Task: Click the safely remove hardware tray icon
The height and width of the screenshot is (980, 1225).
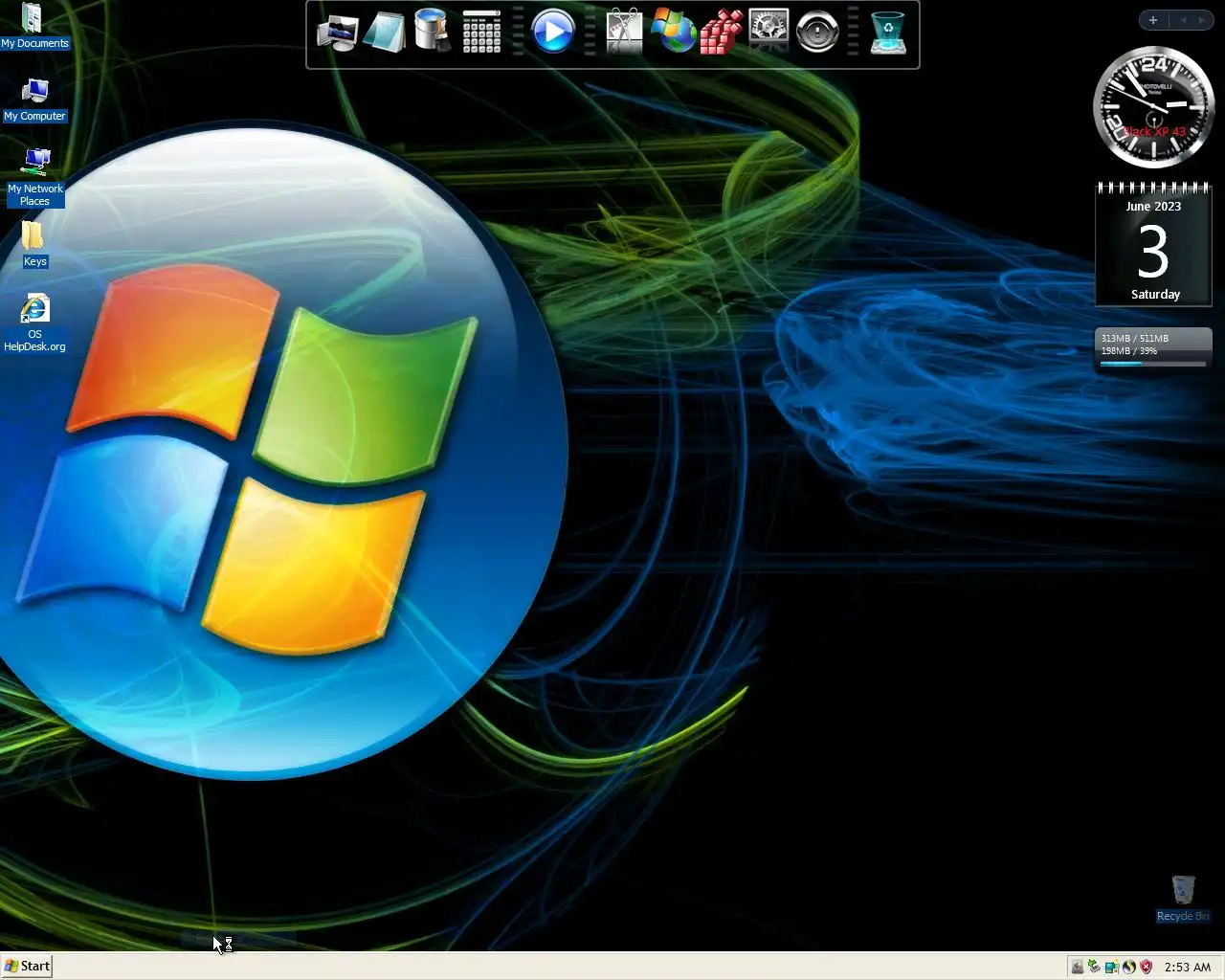Action: pos(1094,967)
